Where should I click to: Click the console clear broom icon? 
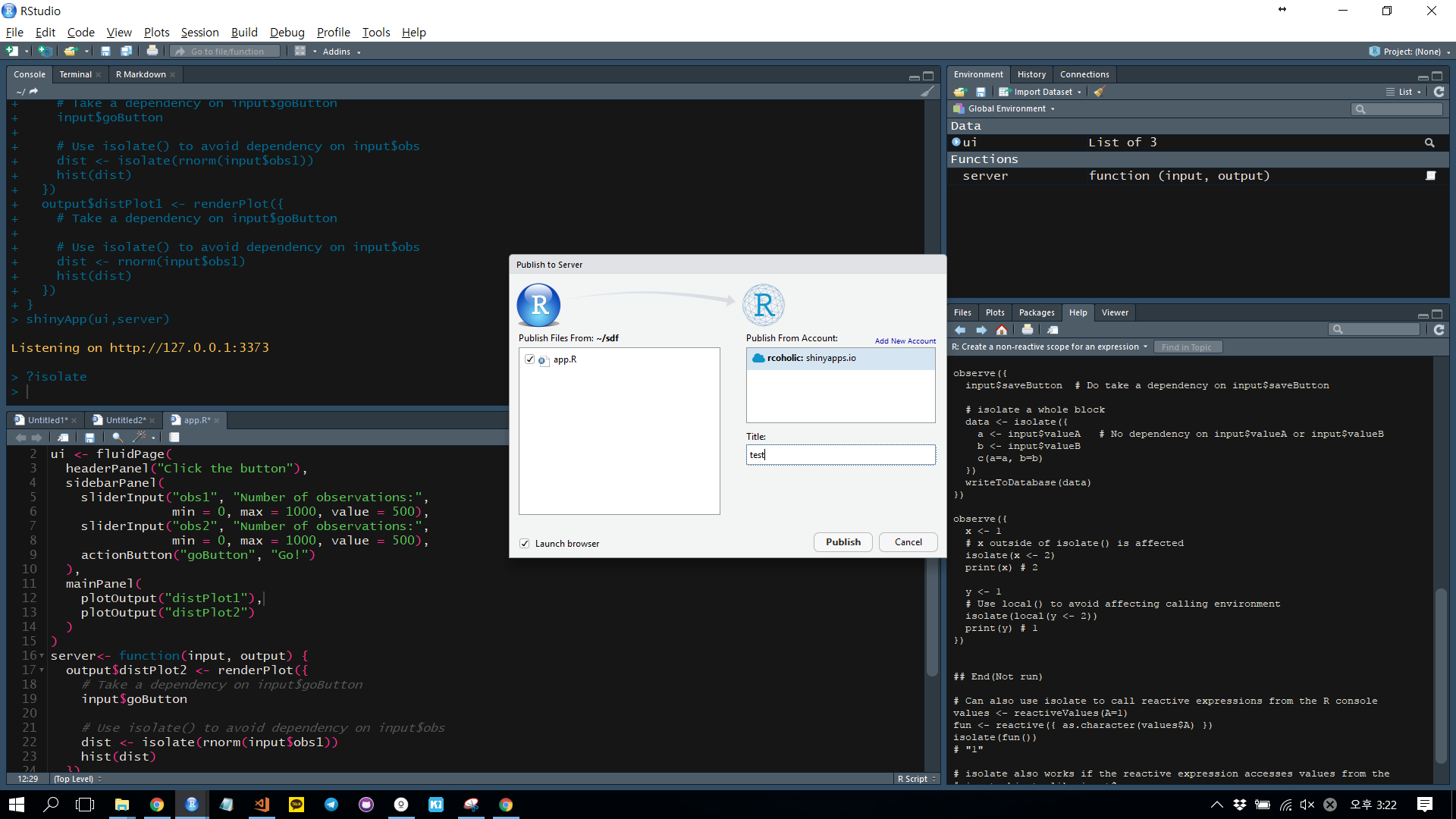coord(927,92)
